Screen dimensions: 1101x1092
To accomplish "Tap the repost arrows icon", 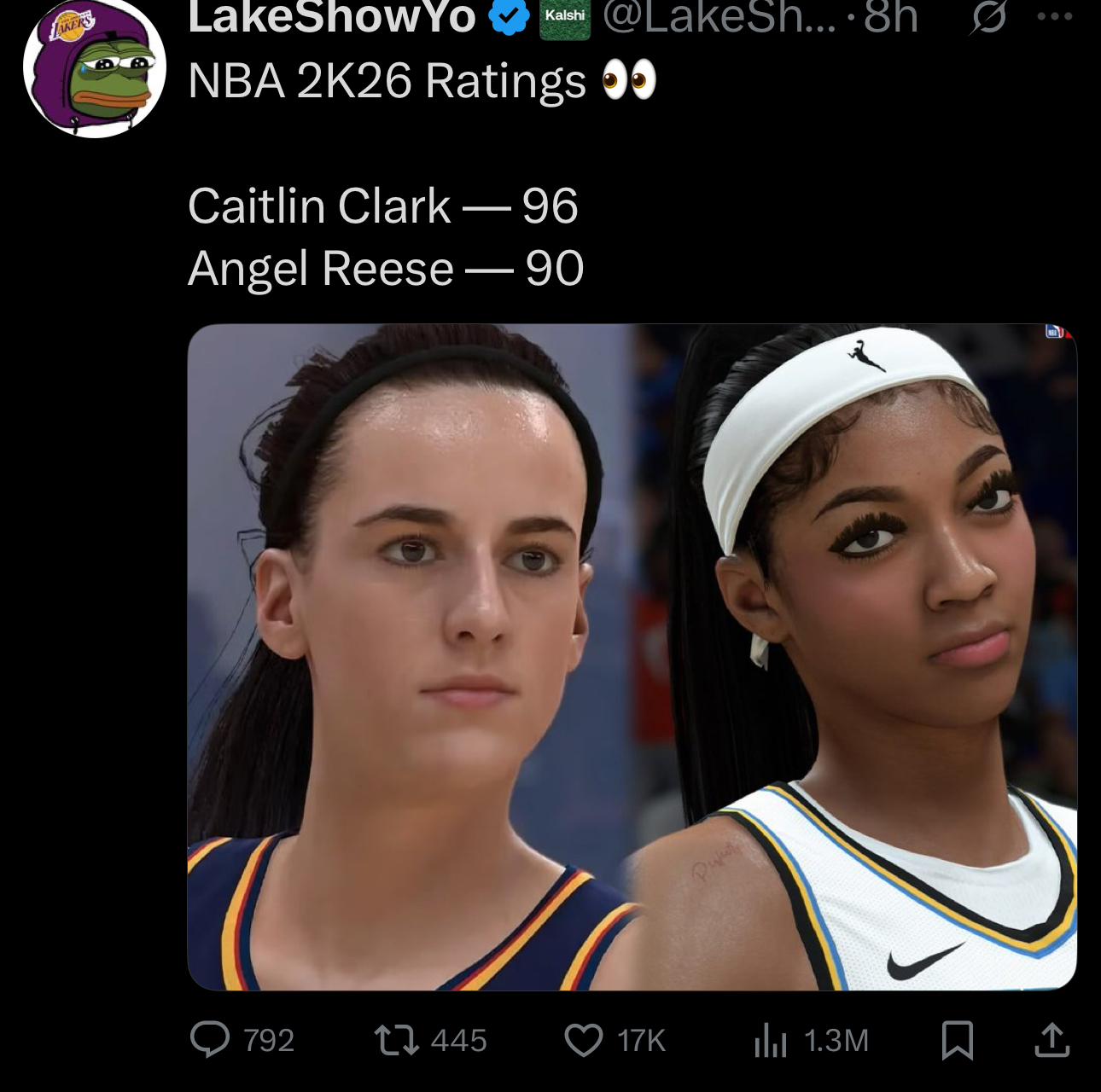I will pyautogui.click(x=397, y=1040).
